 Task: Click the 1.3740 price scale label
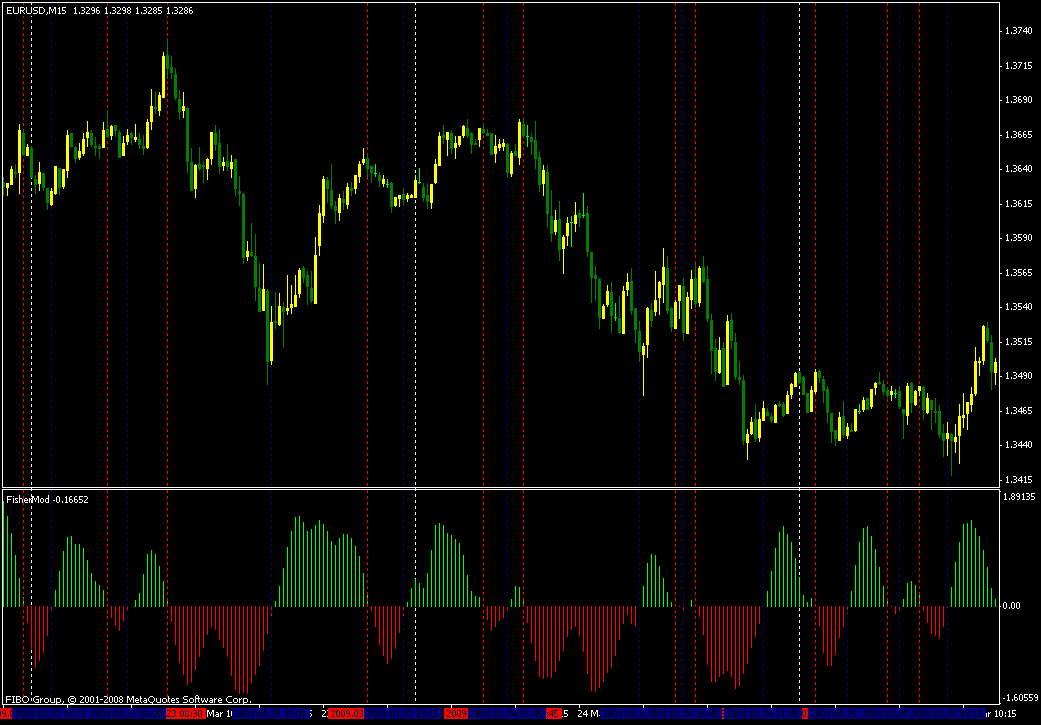[x=1017, y=31]
